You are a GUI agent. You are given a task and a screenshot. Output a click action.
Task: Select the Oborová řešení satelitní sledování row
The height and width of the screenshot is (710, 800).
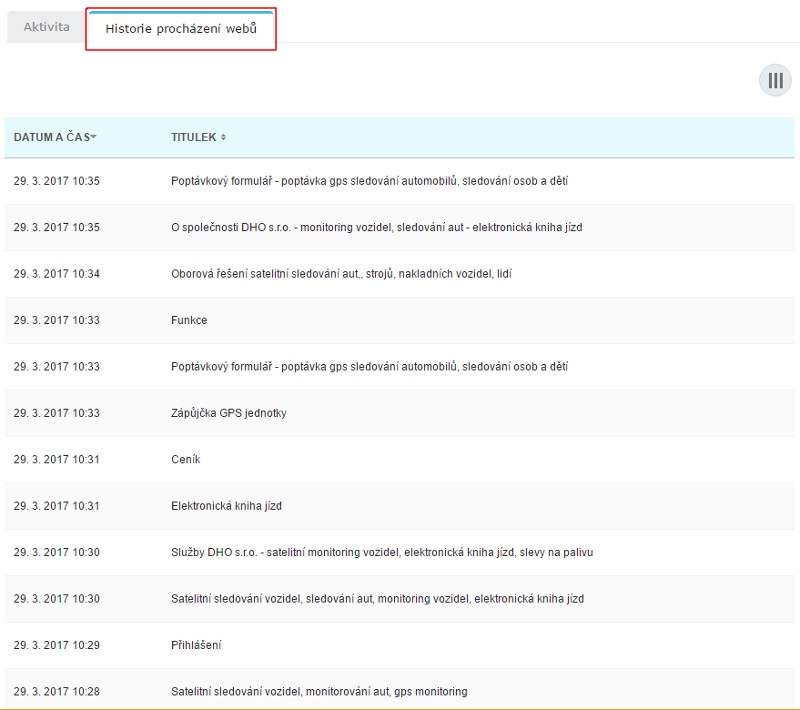pyautogui.click(x=341, y=274)
